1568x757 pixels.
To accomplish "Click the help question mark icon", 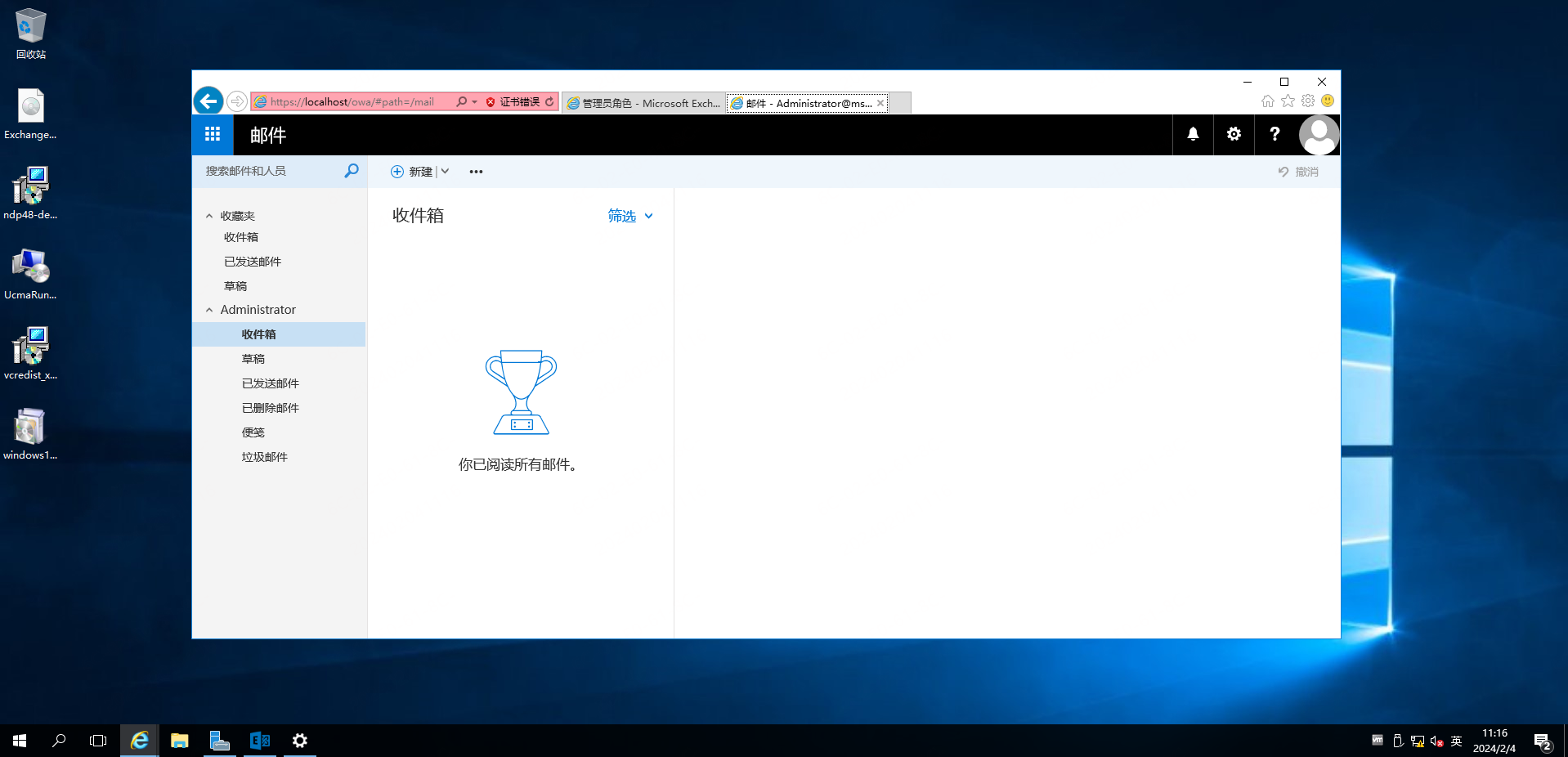I will point(1275,135).
